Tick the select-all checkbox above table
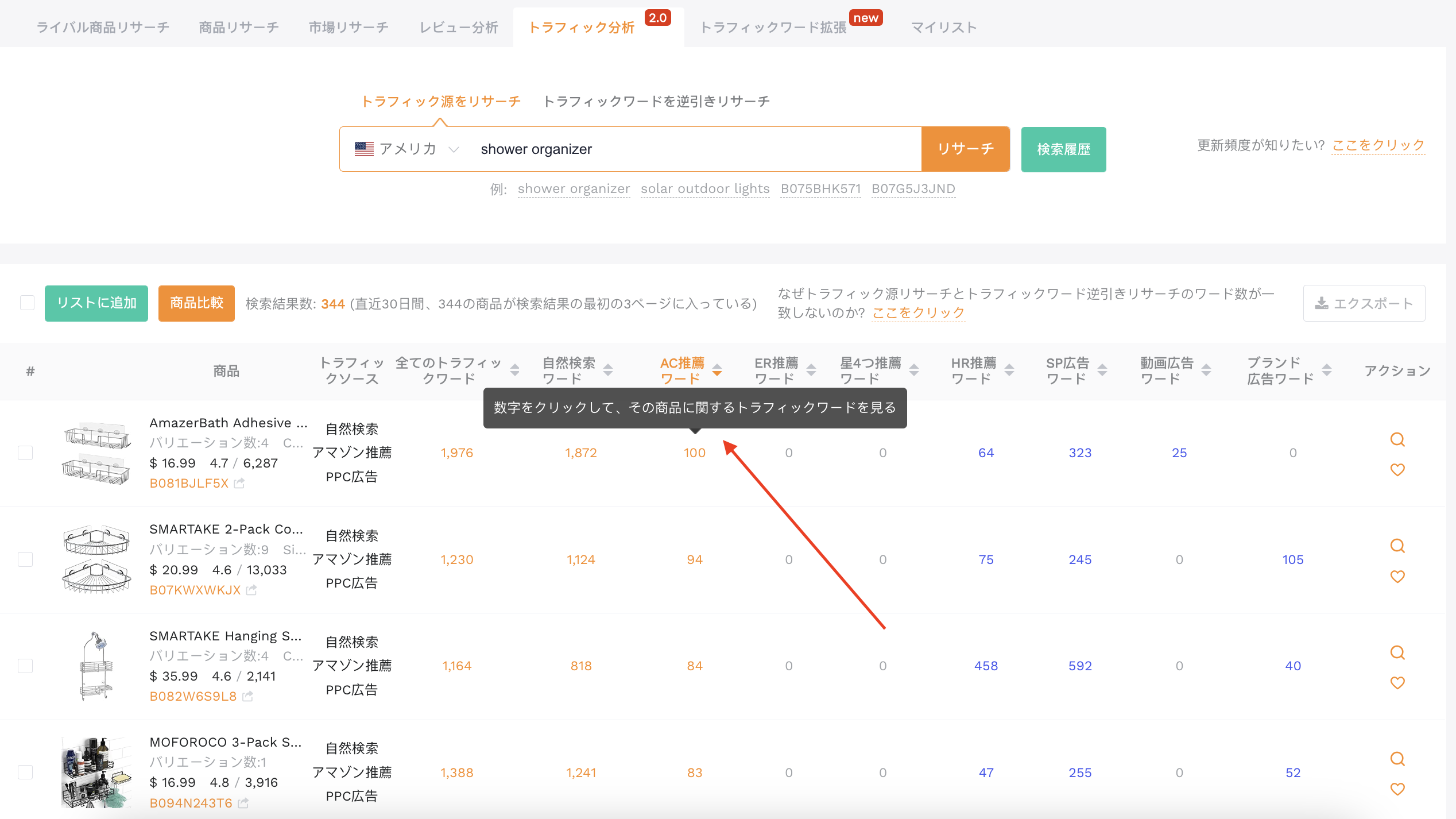This screenshot has height=819, width=1456. click(x=27, y=303)
